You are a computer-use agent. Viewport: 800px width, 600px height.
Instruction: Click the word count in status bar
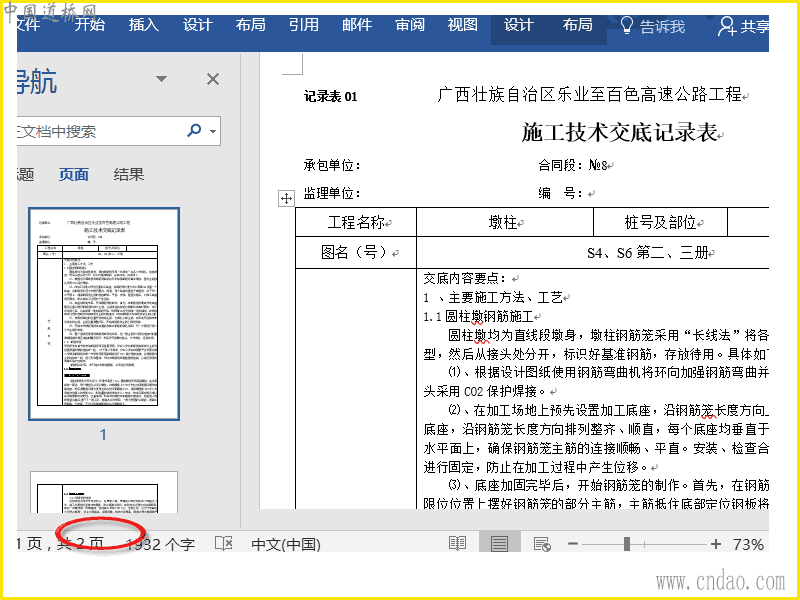[x=160, y=544]
